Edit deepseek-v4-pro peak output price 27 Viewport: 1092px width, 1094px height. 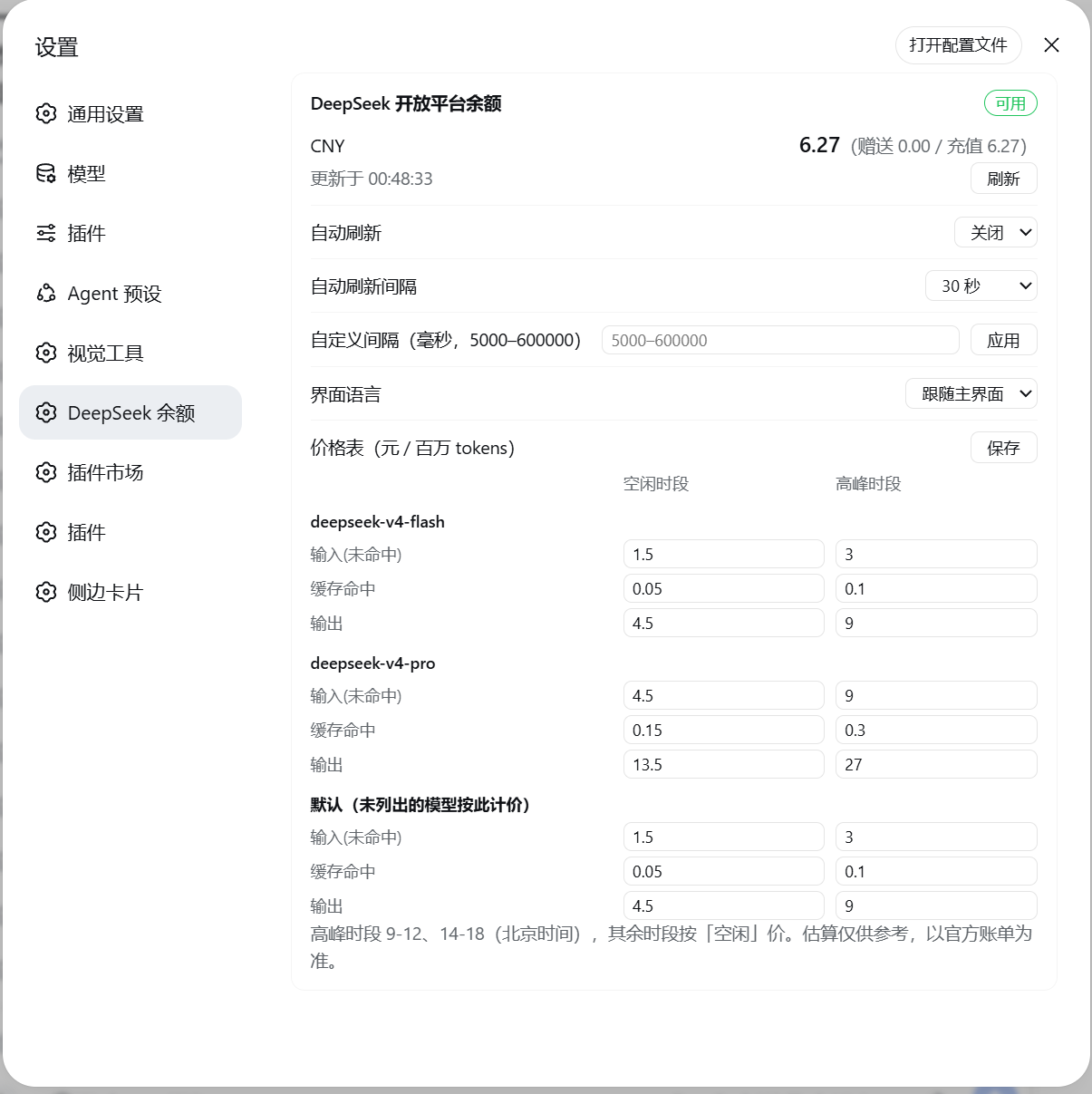click(936, 764)
